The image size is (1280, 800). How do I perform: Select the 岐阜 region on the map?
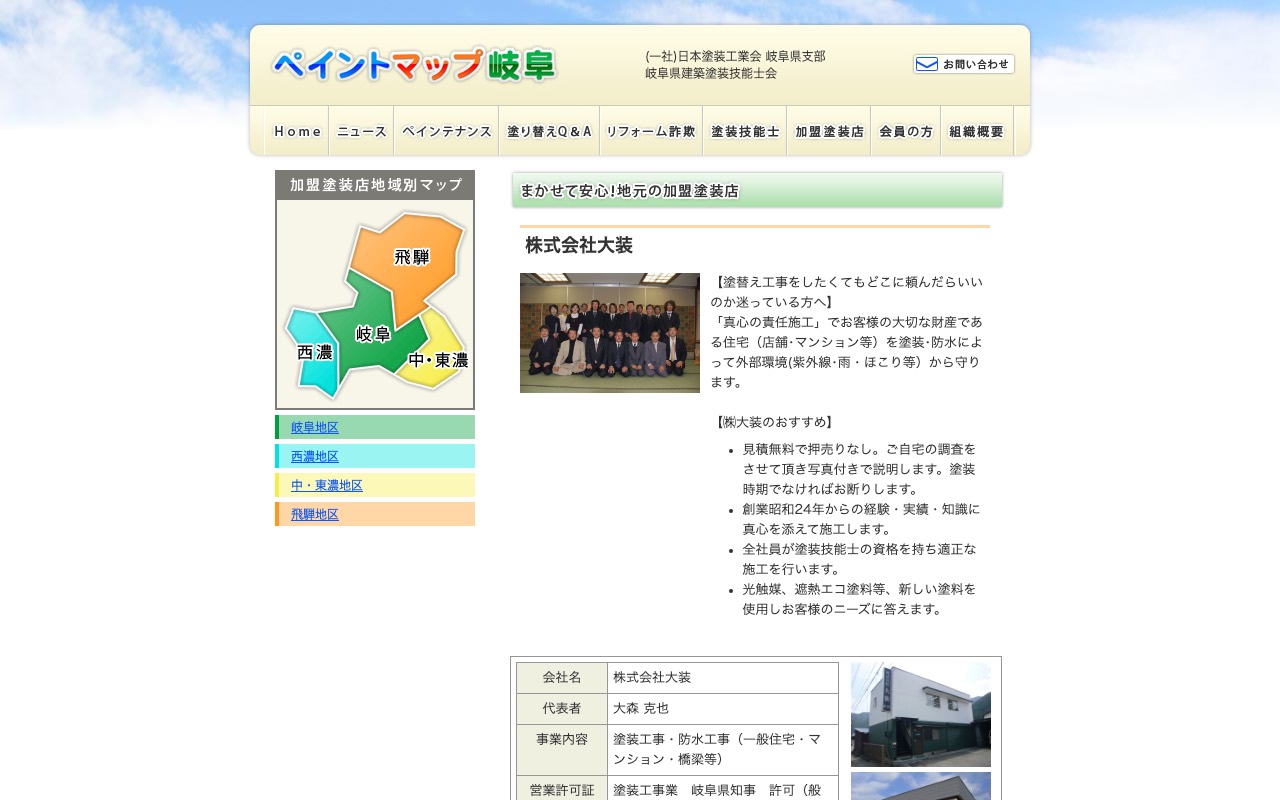(372, 334)
